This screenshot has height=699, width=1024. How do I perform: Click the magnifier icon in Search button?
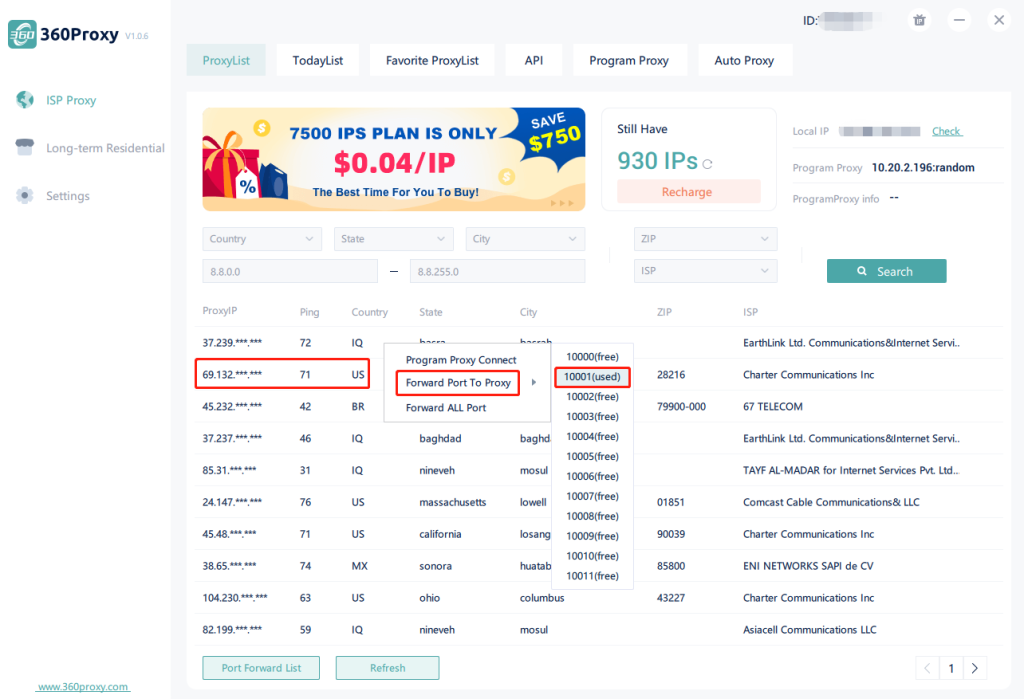point(862,271)
